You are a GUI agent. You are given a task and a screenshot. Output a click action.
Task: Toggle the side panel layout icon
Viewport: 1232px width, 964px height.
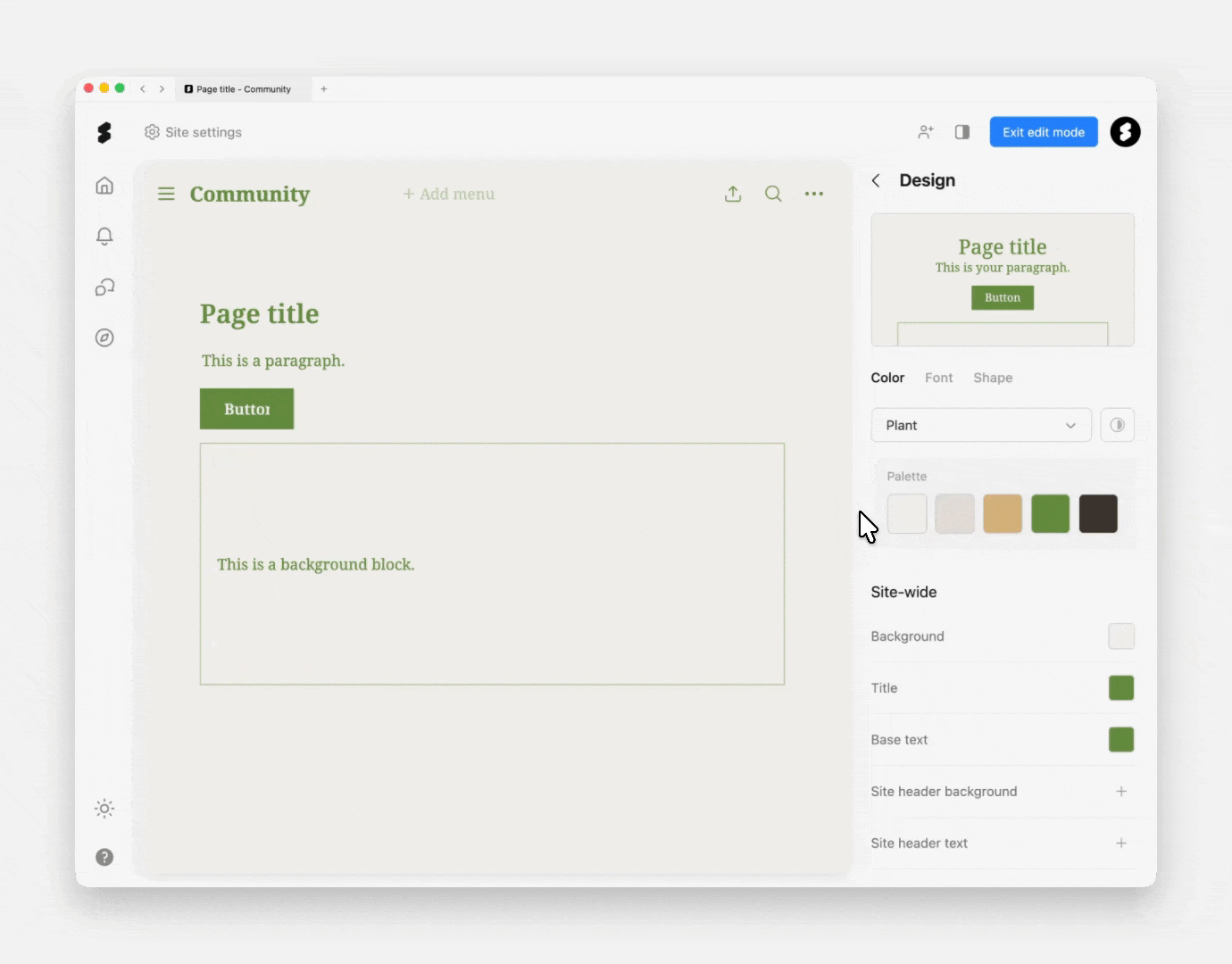[962, 132]
